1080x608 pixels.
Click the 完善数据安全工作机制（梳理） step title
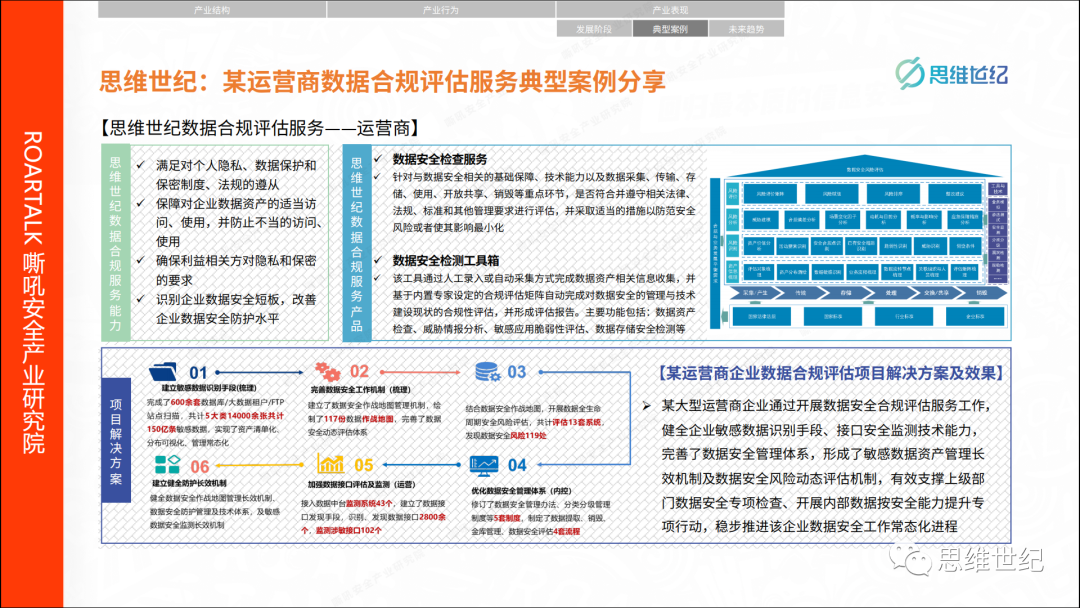(360, 389)
